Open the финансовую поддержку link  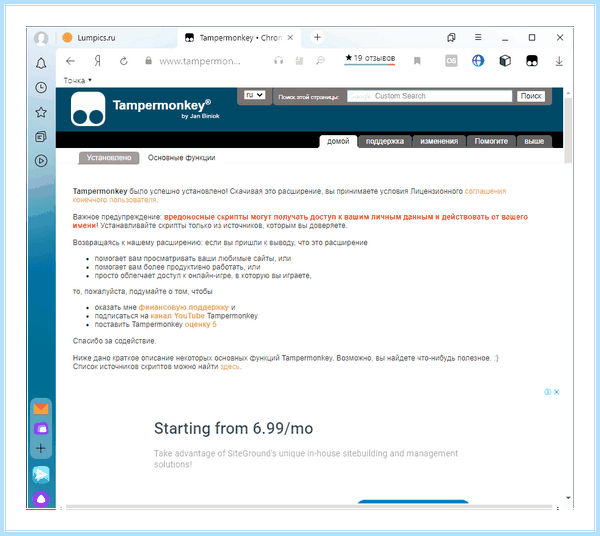pos(184,307)
